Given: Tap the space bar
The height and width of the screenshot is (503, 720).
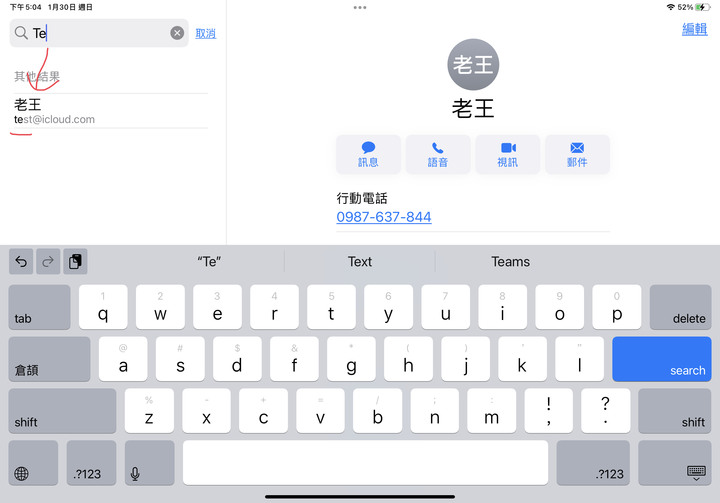Looking at the screenshot, I should (x=366, y=463).
